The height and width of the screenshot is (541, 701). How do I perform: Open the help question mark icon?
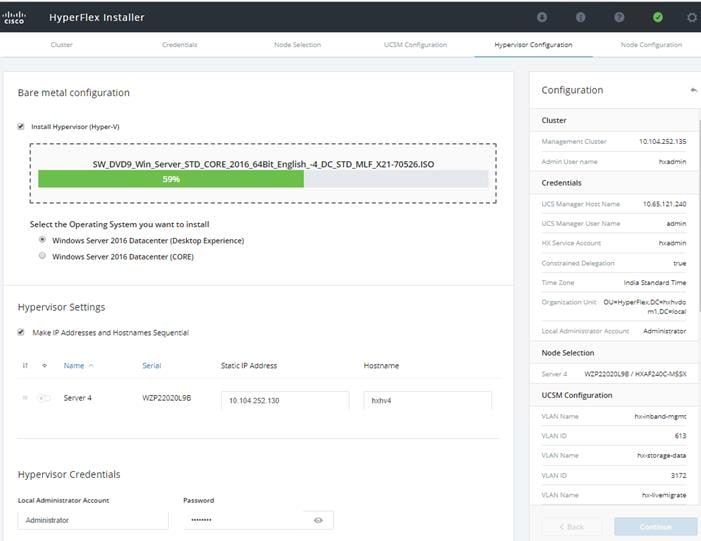point(619,17)
